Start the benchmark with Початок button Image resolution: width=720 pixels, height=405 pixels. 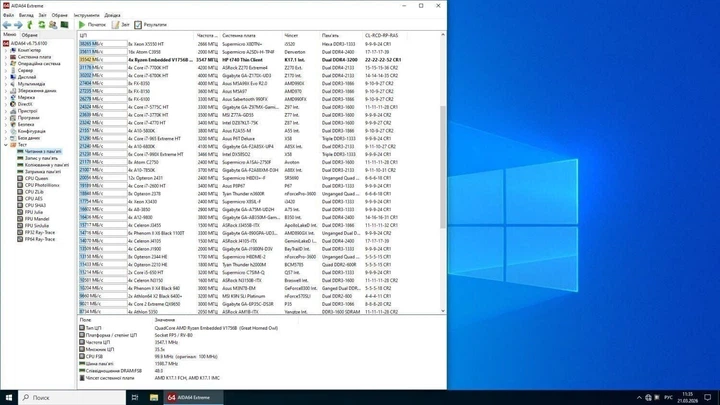click(x=92, y=25)
